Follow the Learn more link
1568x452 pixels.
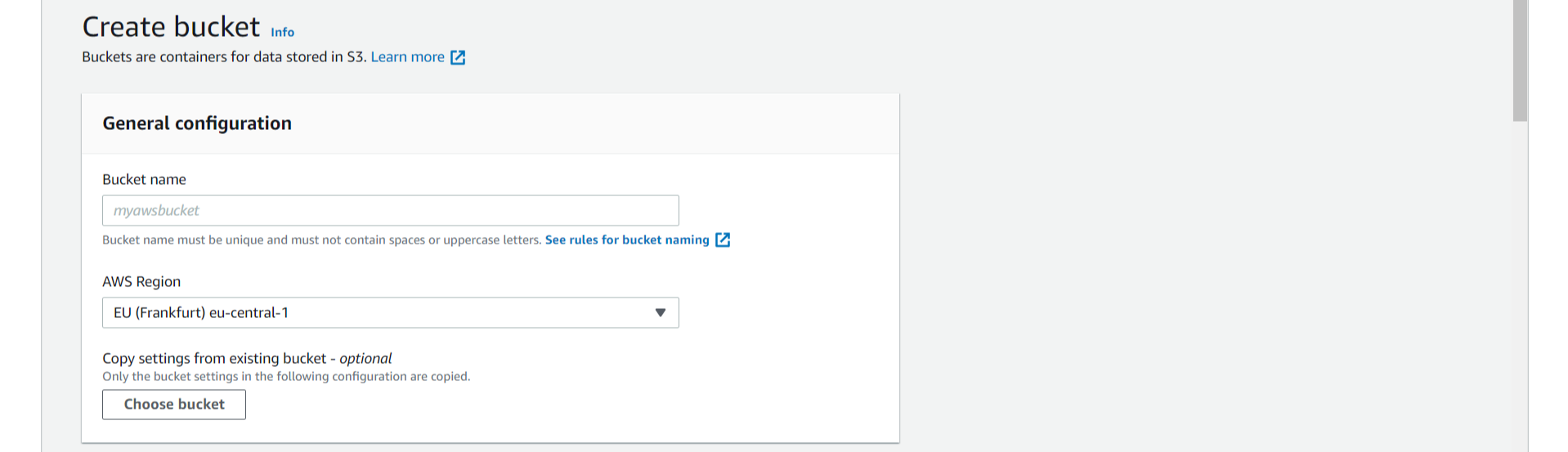click(407, 57)
